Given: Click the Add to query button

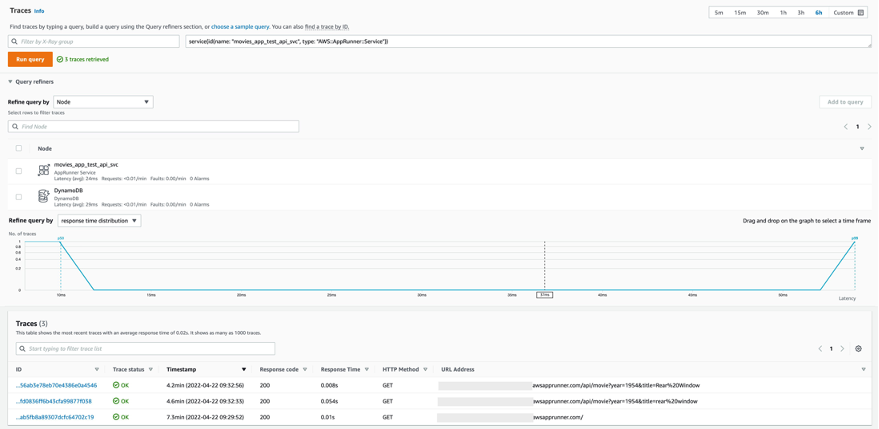Looking at the screenshot, I should coord(845,102).
